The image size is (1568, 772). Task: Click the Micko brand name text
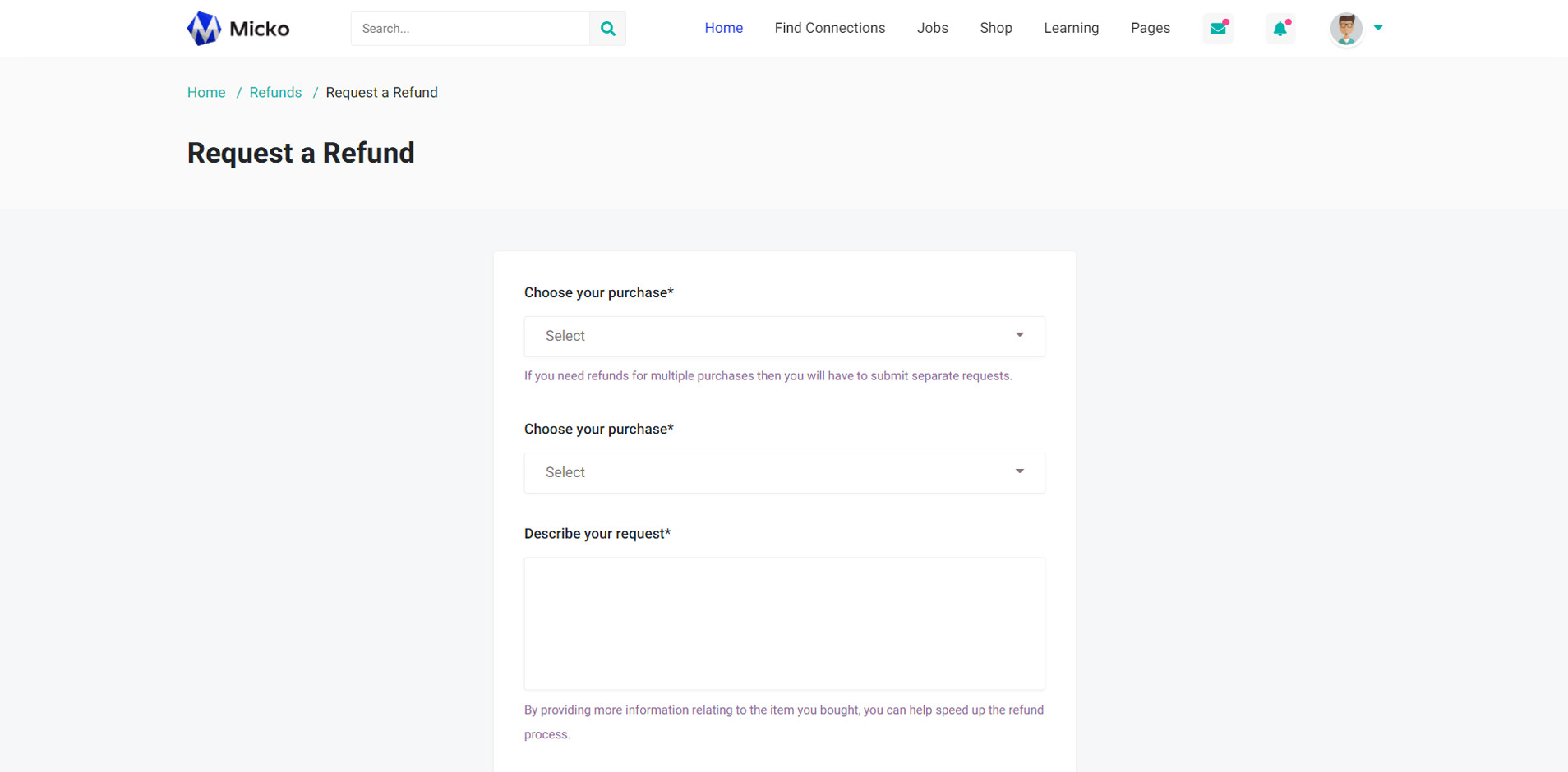click(x=259, y=29)
